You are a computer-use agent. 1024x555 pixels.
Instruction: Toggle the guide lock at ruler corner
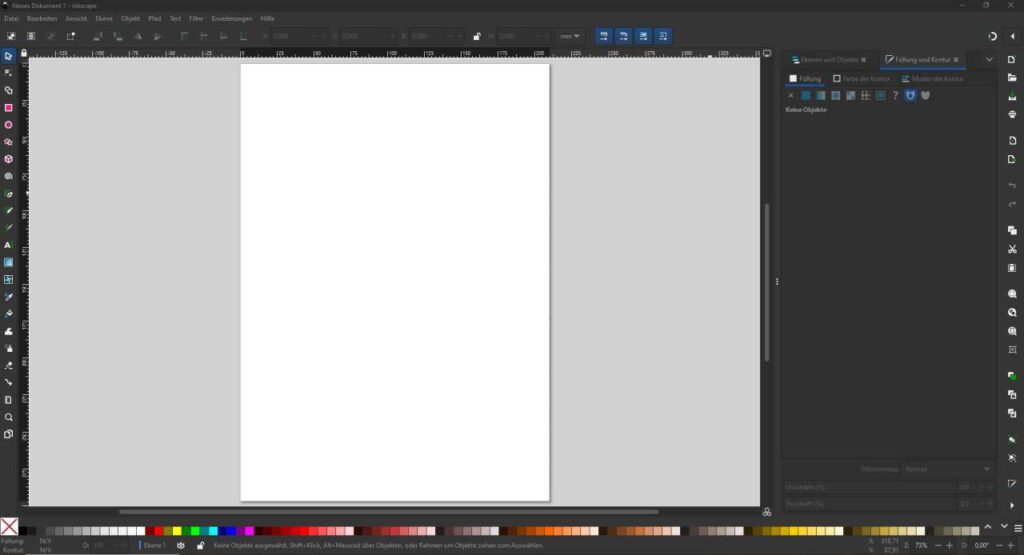click(24, 54)
